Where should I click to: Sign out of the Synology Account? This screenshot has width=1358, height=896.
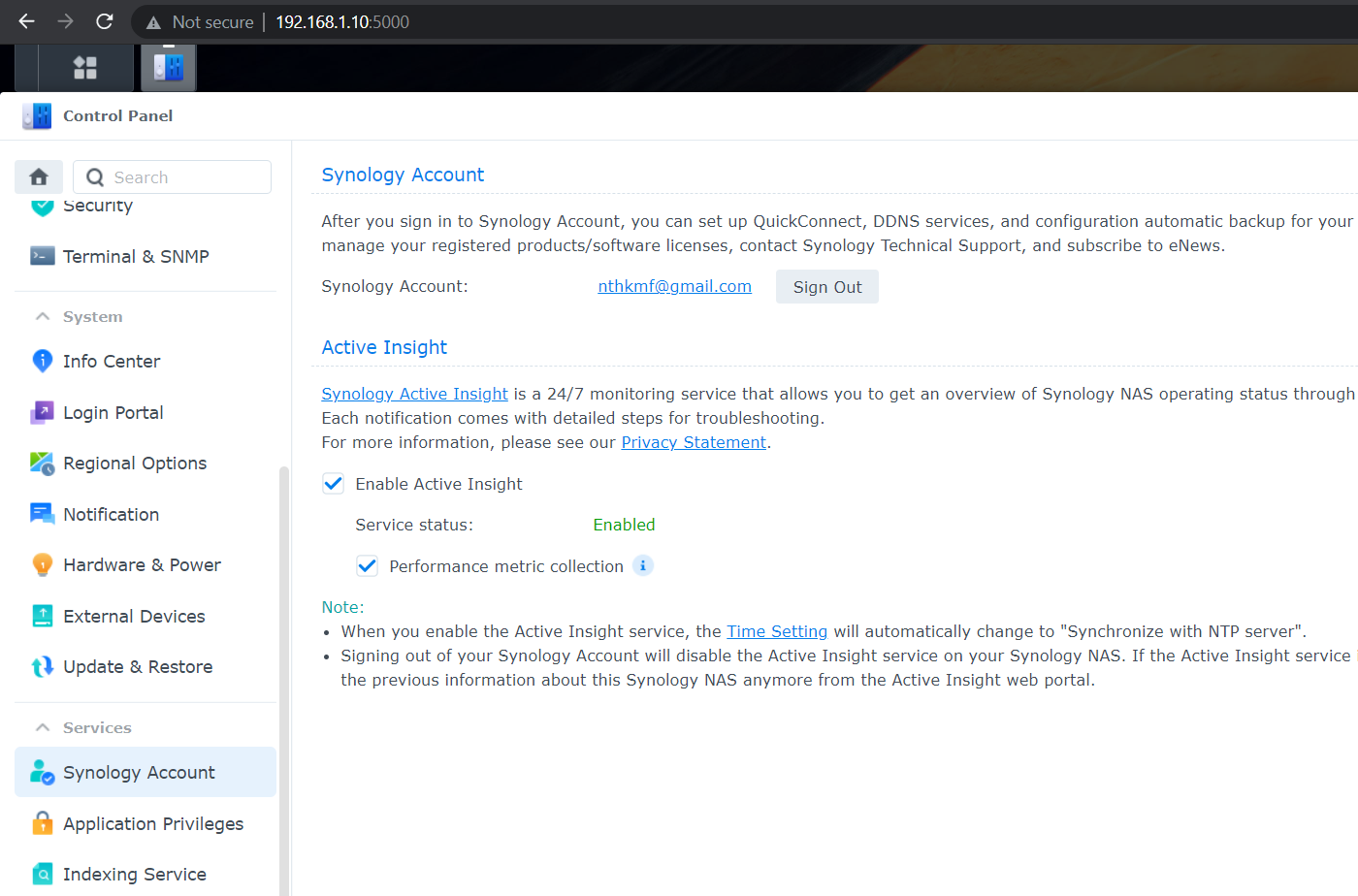point(826,286)
